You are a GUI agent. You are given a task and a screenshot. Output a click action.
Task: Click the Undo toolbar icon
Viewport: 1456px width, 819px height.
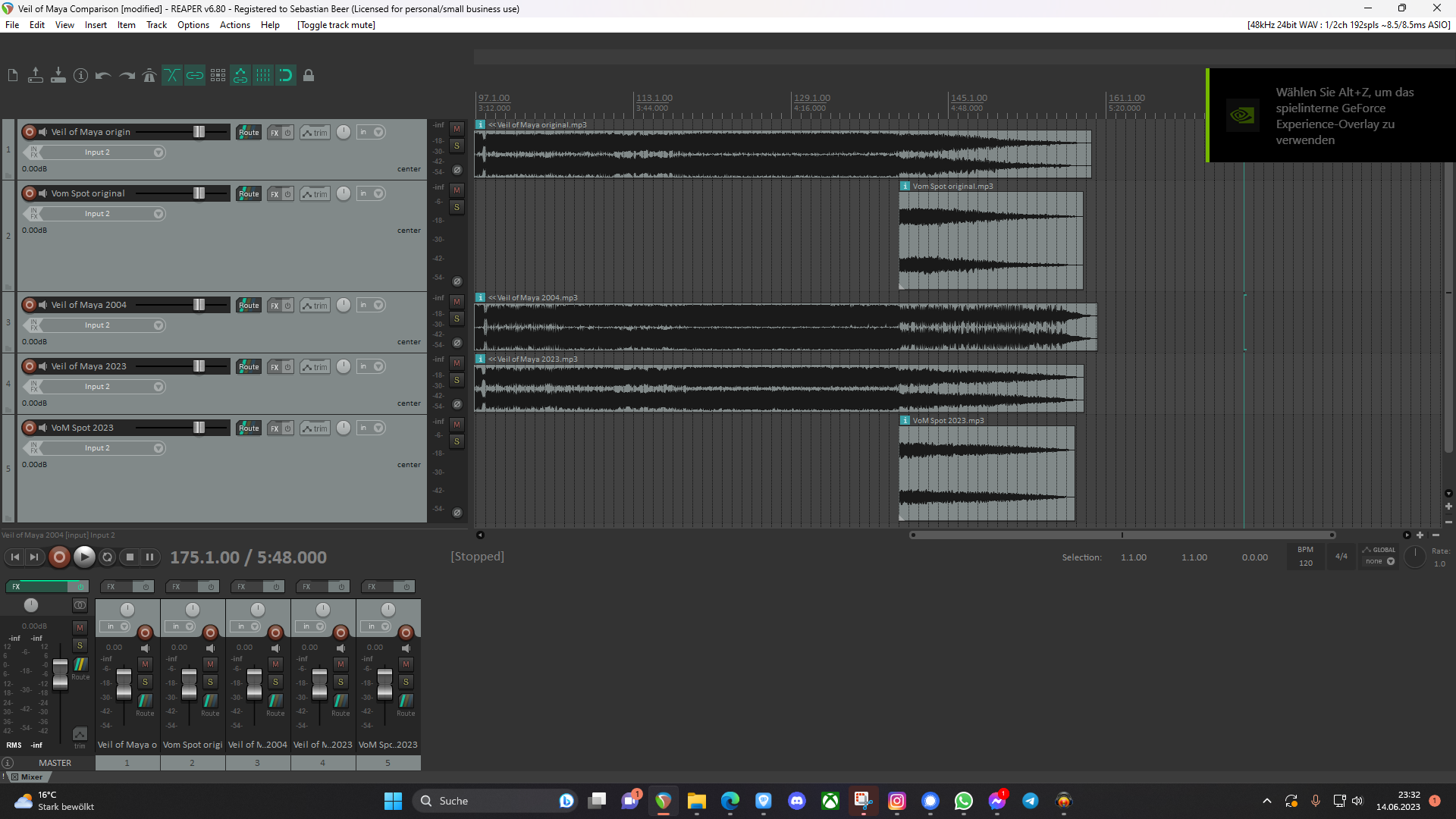tap(104, 75)
